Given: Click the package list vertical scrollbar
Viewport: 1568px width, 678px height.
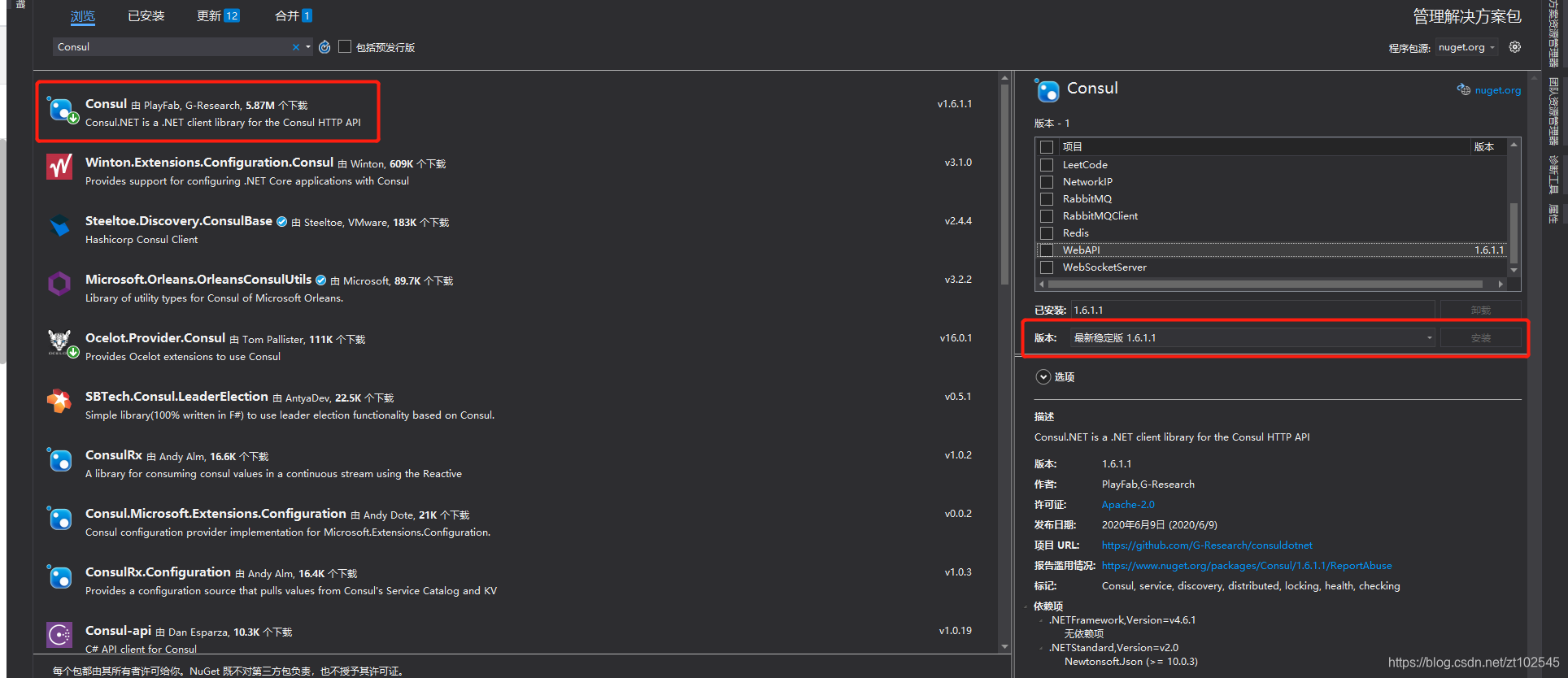Looking at the screenshot, I should (x=1004, y=183).
